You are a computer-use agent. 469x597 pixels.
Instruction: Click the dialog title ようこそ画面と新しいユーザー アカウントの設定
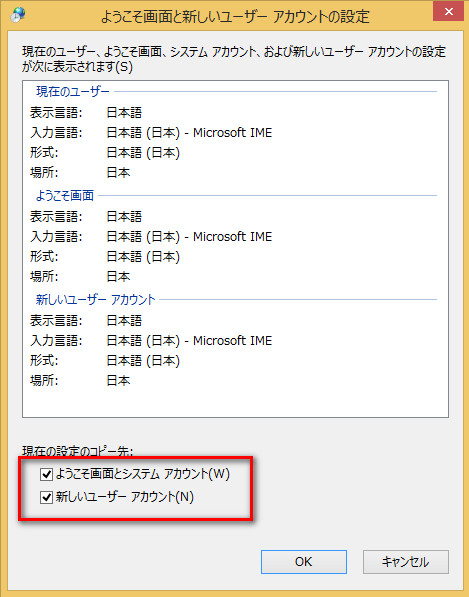click(x=235, y=16)
